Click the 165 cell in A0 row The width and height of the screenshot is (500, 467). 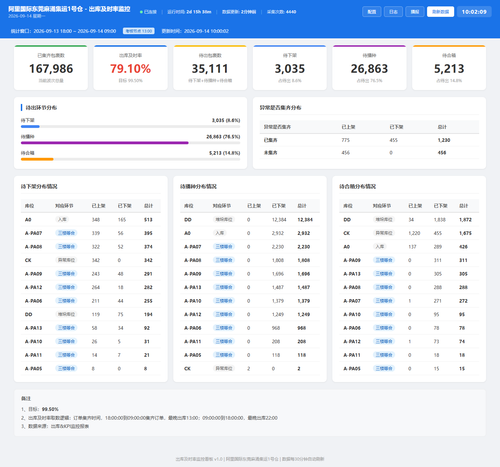pos(122,220)
